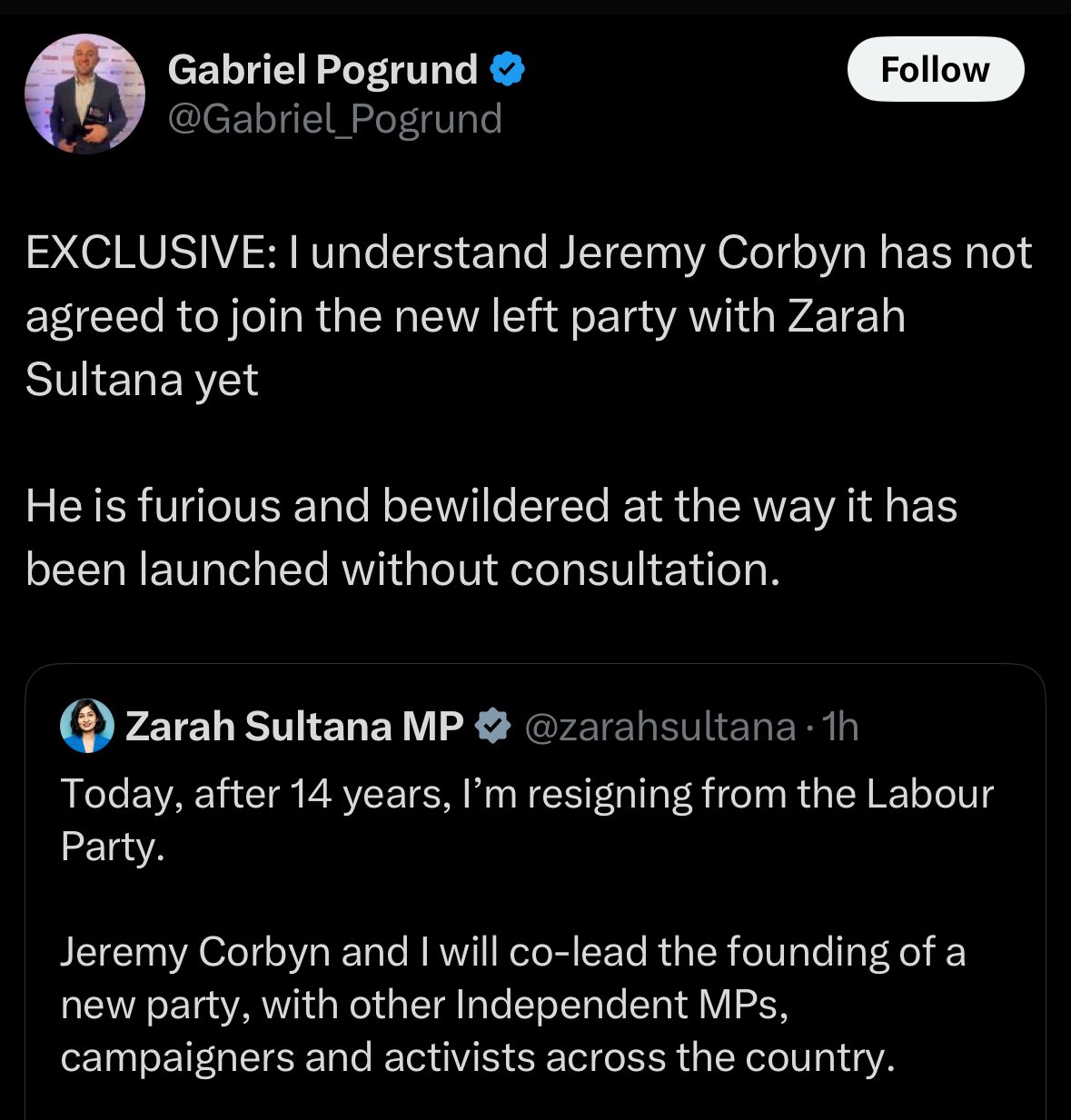
Task: Open the quoted post starting 'Today, after 14 years'
Action: click(527, 795)
